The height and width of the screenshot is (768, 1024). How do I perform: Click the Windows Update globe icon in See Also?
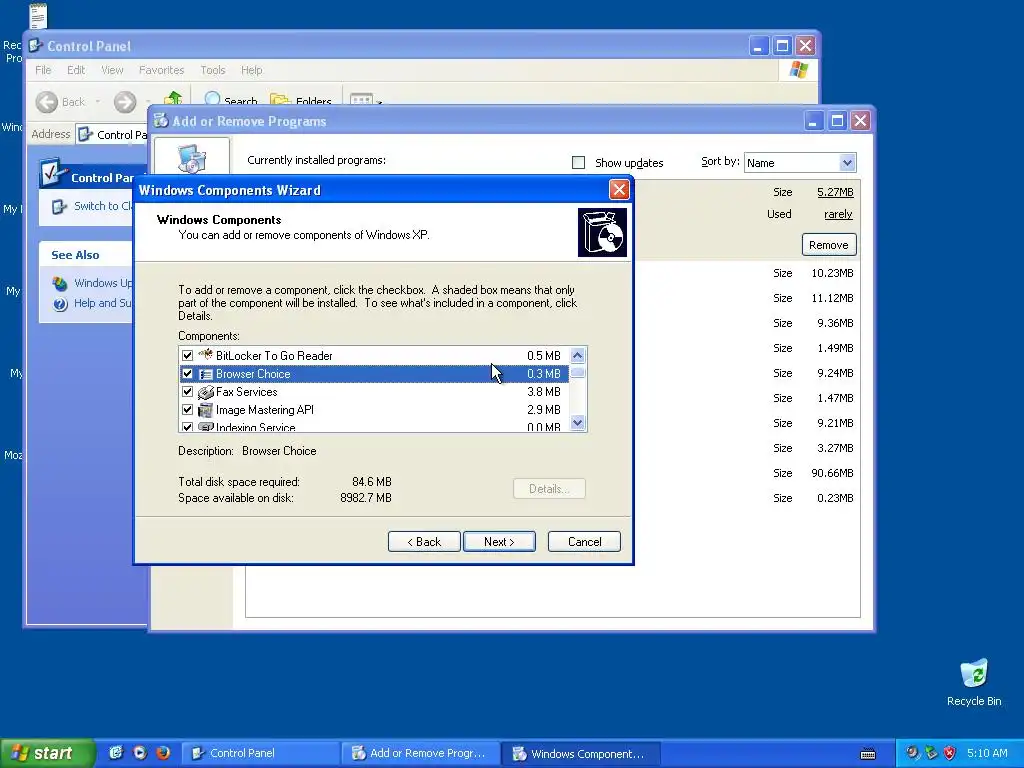[x=60, y=283]
